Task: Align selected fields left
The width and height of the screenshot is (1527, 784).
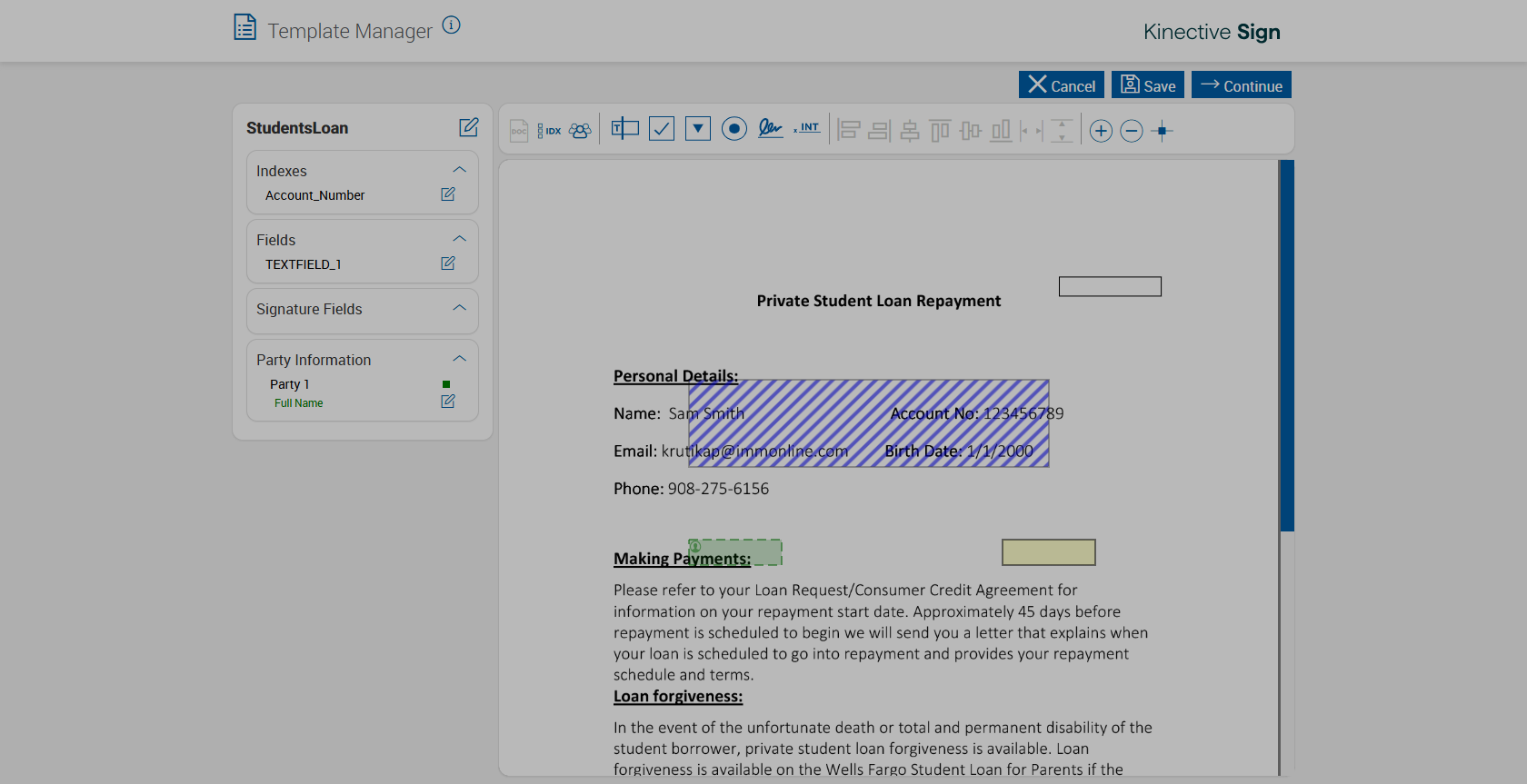Action: 849,131
